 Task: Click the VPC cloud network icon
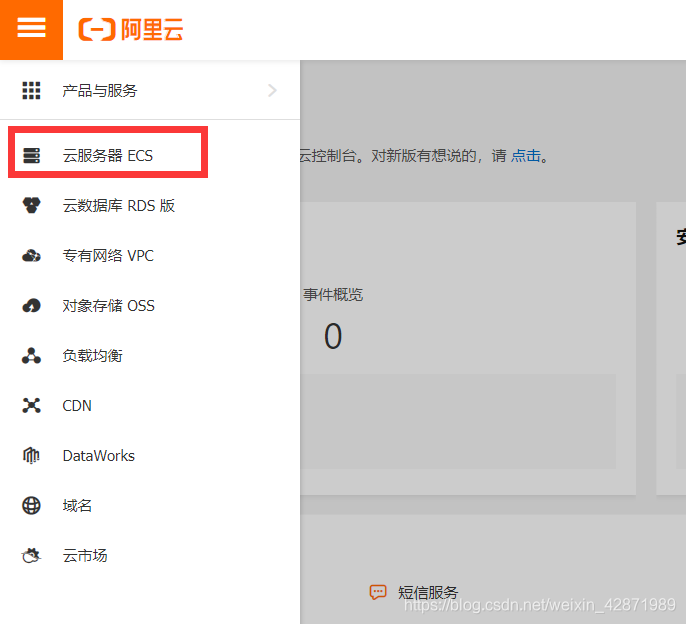click(31, 255)
